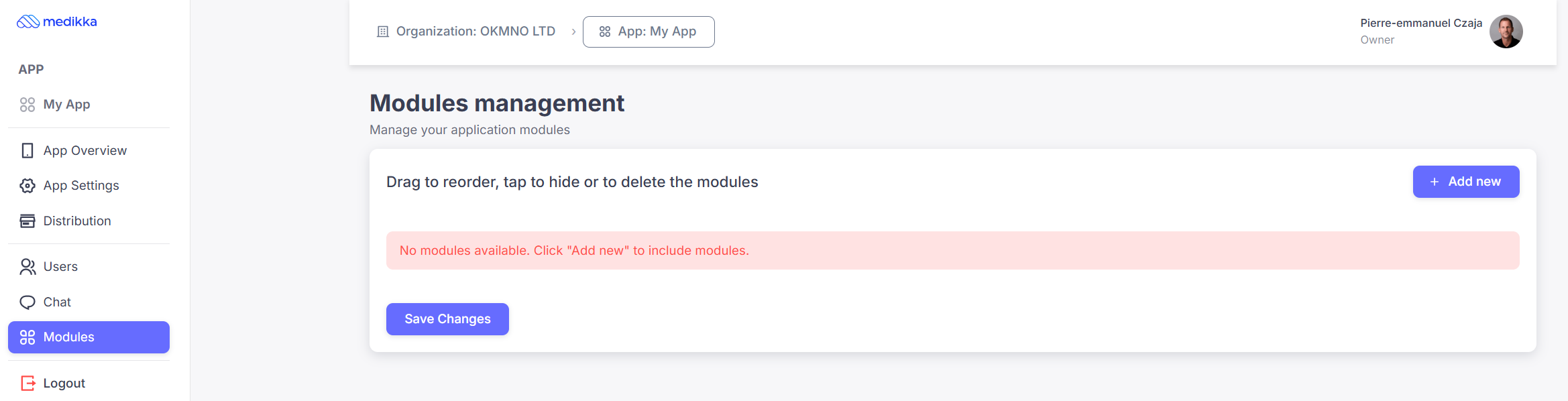The height and width of the screenshot is (401, 1568).
Task: Click the breadcrumb chevron separator
Action: click(x=573, y=32)
